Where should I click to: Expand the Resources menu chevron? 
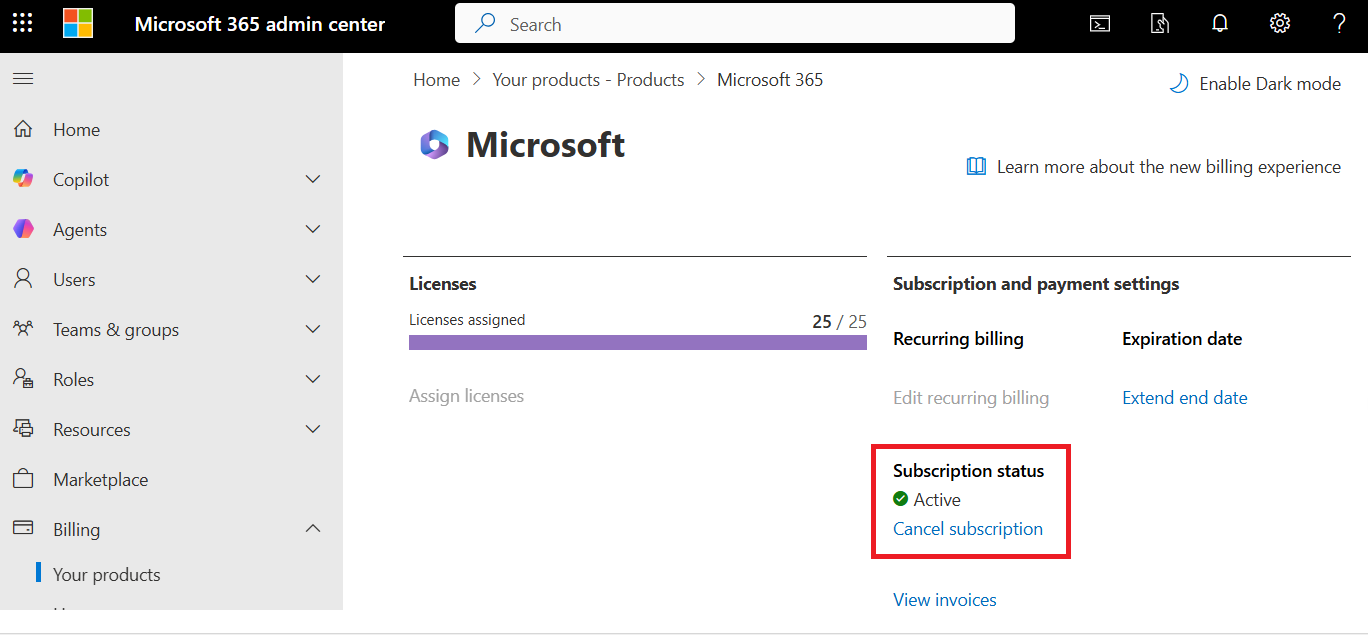click(x=313, y=429)
